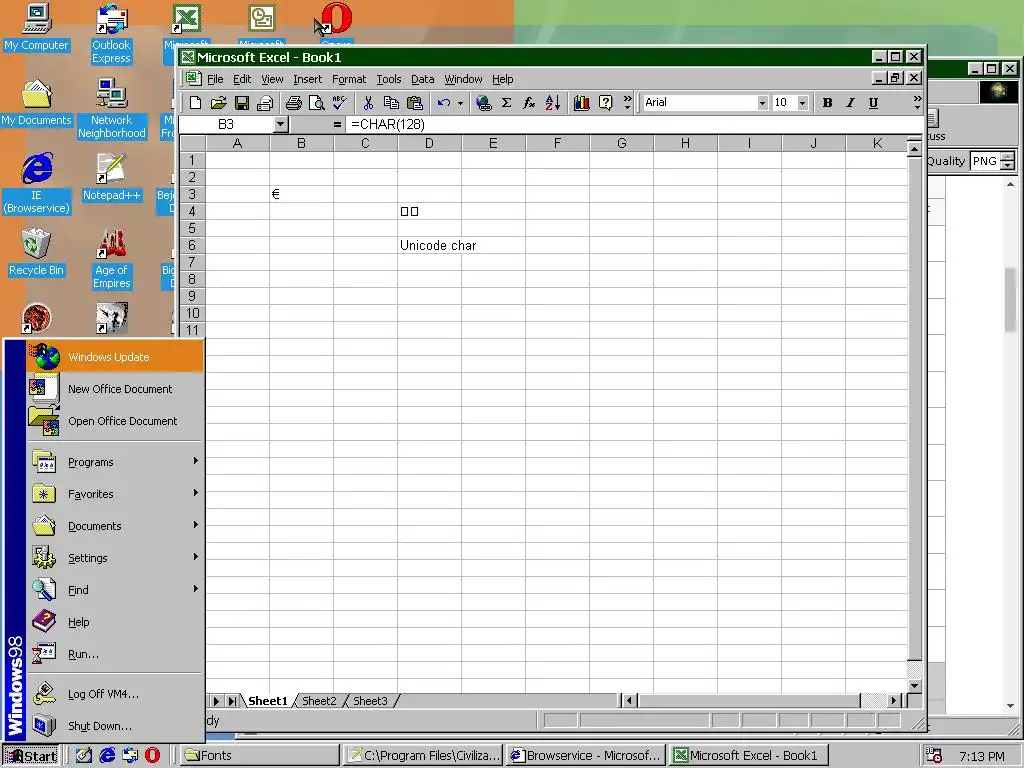1024x768 pixels.
Task: Open the Data menu
Action: point(423,79)
